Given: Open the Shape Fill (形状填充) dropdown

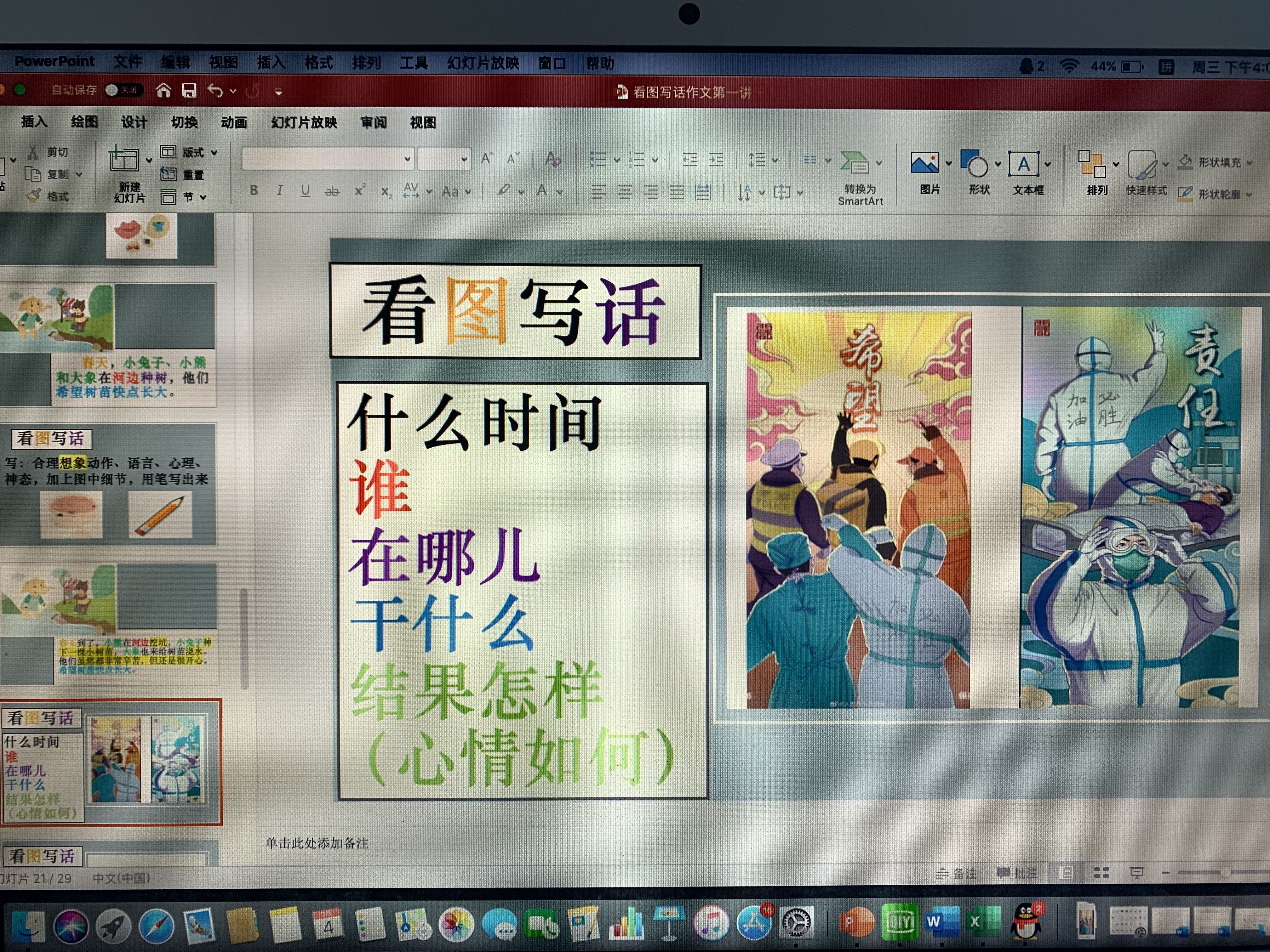Looking at the screenshot, I should [1249, 163].
